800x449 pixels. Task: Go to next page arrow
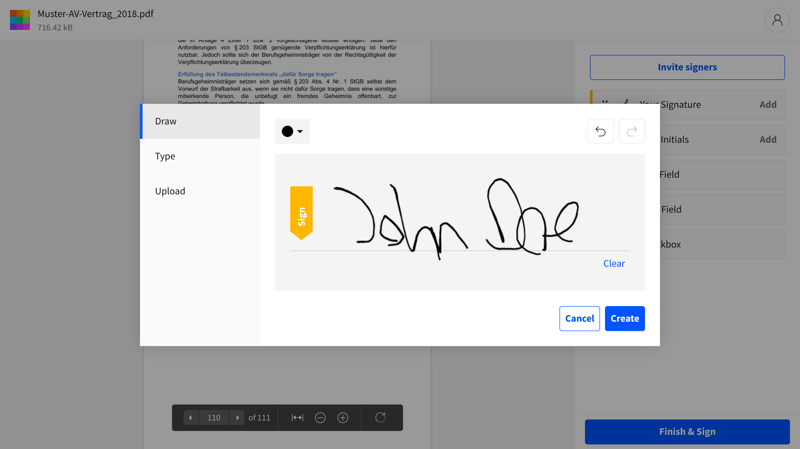click(x=237, y=417)
